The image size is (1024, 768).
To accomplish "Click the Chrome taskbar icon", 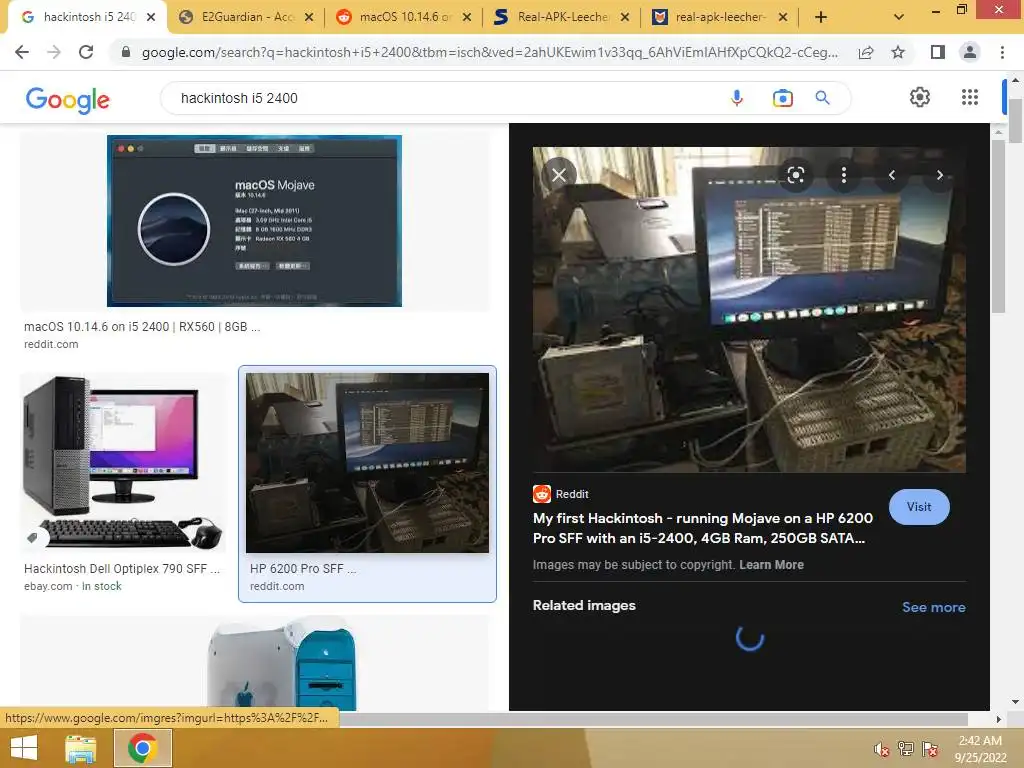I will pos(142,748).
